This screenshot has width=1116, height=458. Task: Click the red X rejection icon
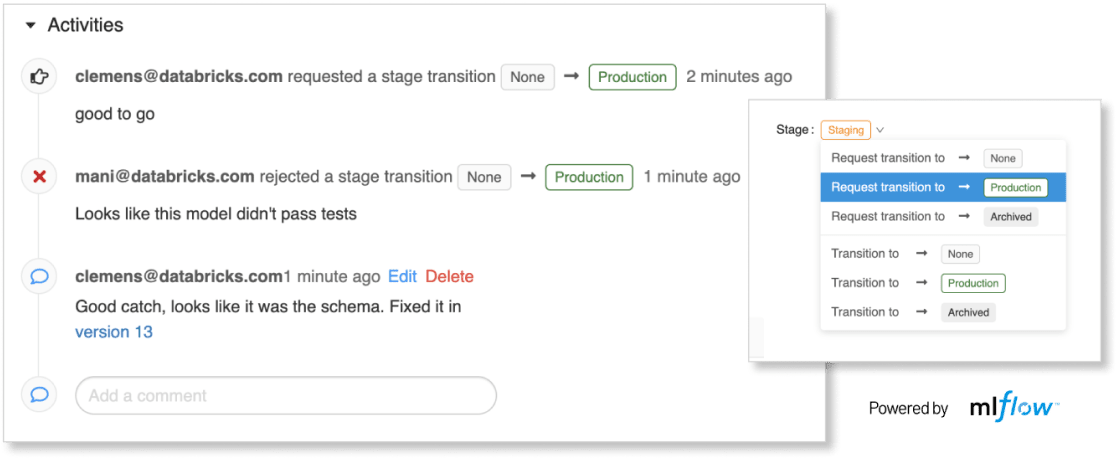point(40,177)
